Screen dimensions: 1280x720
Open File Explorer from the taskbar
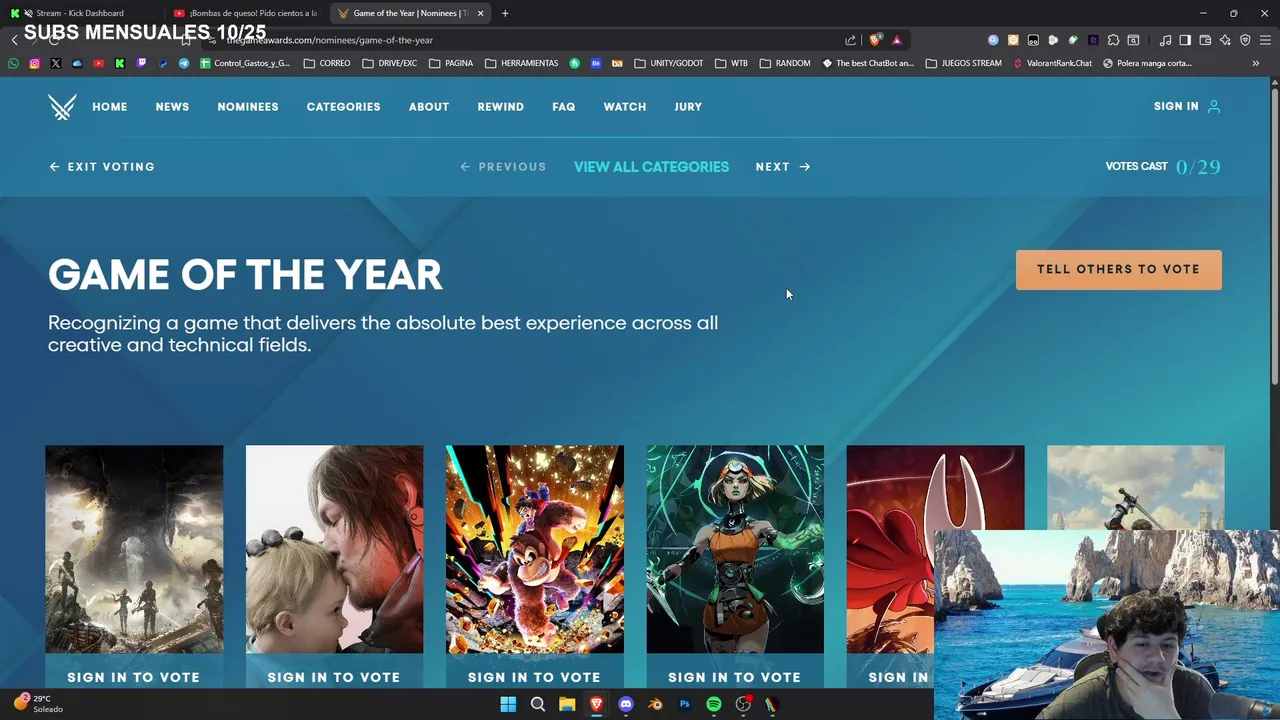coord(567,704)
